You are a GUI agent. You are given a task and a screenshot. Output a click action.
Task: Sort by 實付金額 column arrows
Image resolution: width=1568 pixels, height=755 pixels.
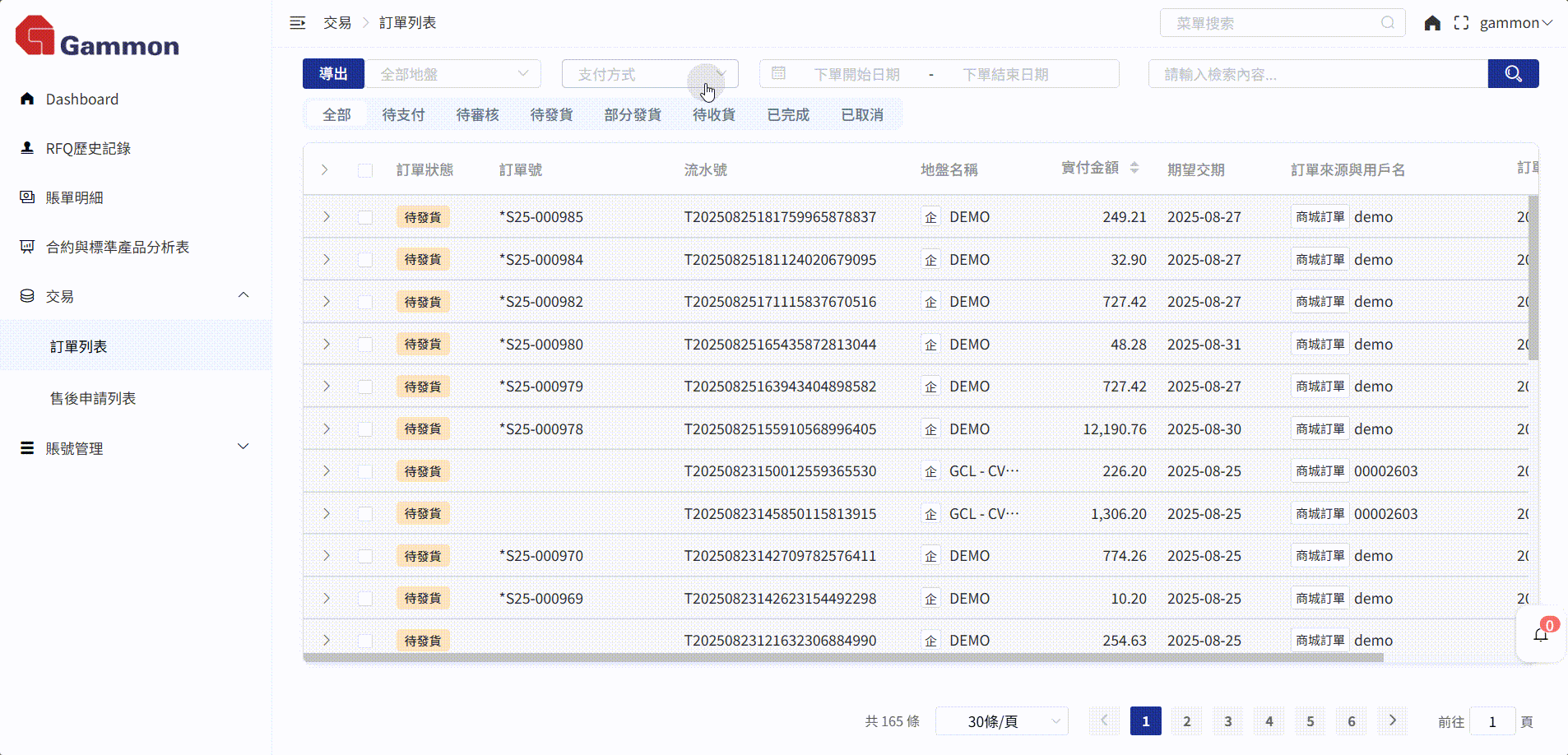pyautogui.click(x=1134, y=168)
